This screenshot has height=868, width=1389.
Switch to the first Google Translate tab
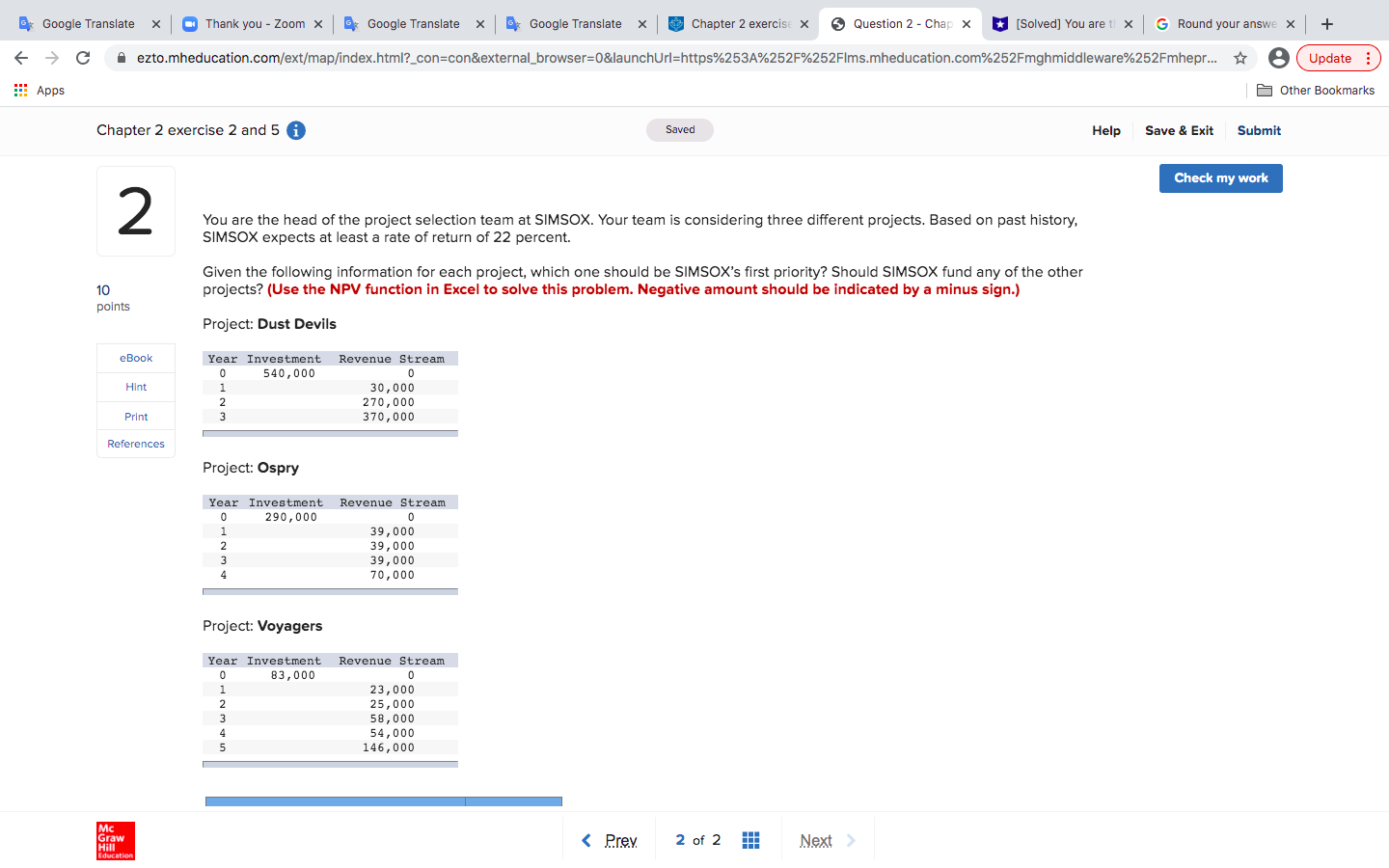click(89, 24)
